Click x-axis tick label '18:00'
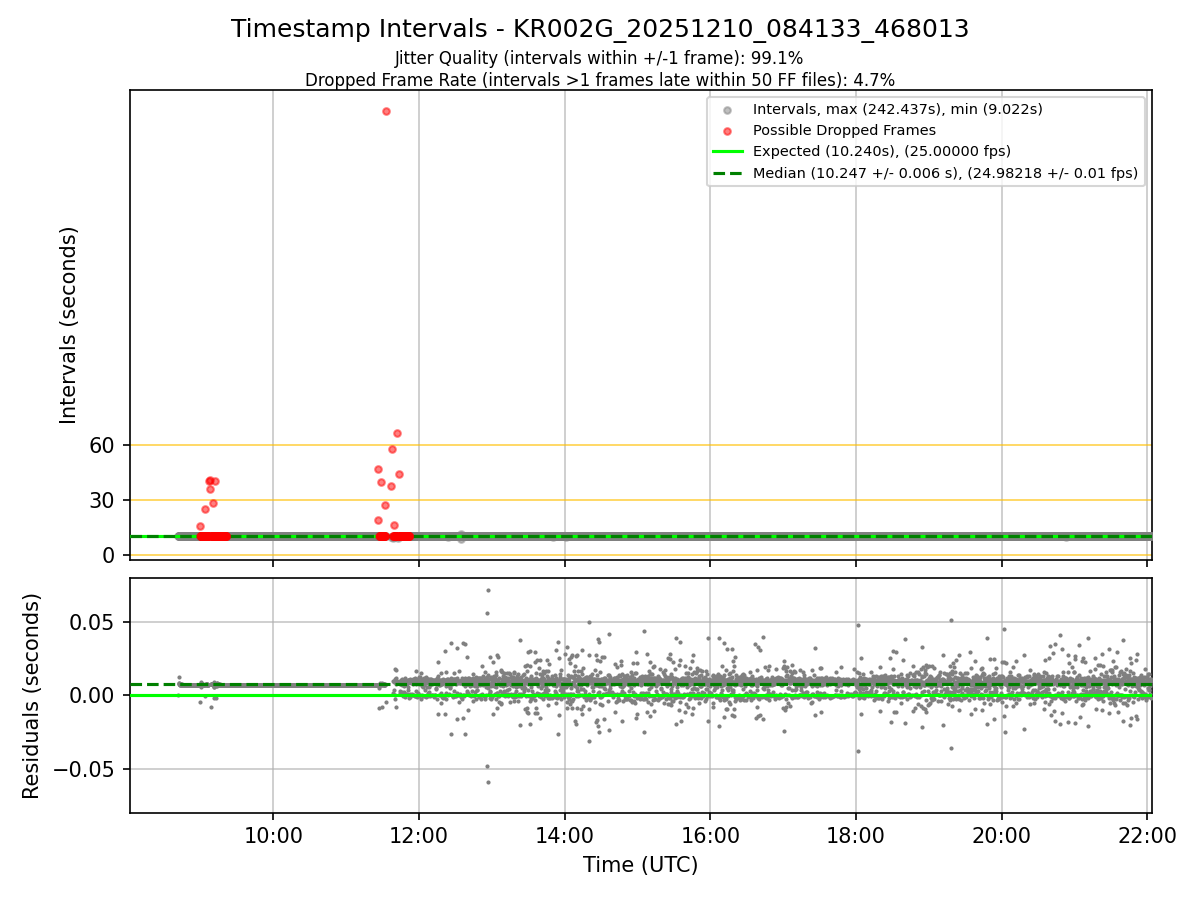Viewport: 1200px width, 900px height. (x=856, y=835)
